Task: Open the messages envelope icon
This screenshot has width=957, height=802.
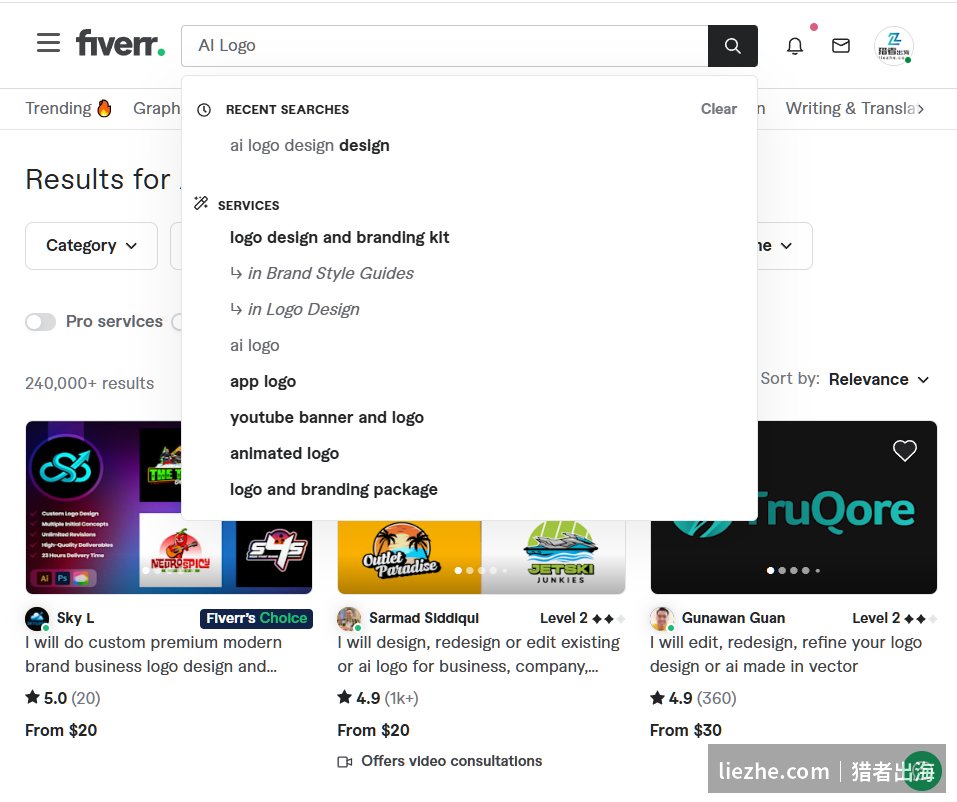Action: point(840,46)
